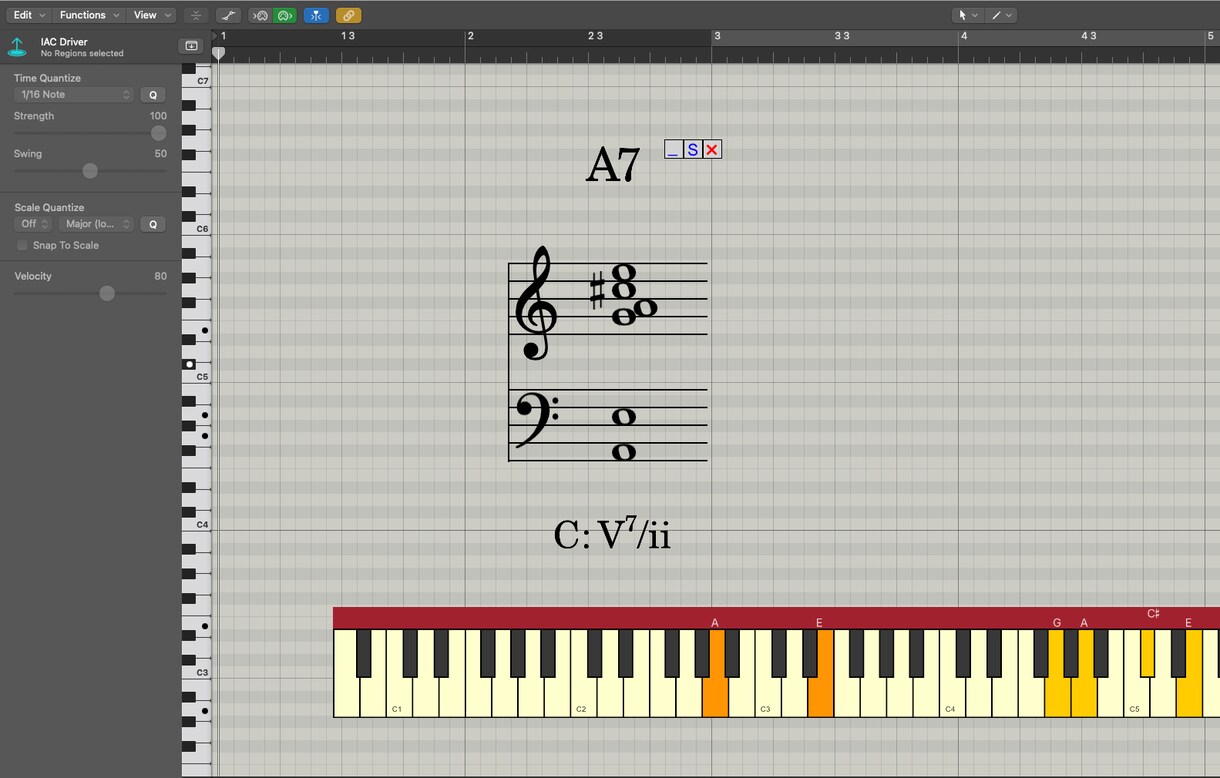Close the A7 chord overlay
The width and height of the screenshot is (1220, 778).
(x=712, y=150)
